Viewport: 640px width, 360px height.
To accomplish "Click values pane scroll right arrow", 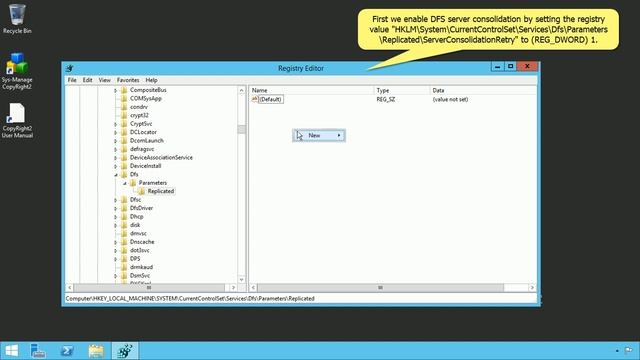I will (532, 287).
